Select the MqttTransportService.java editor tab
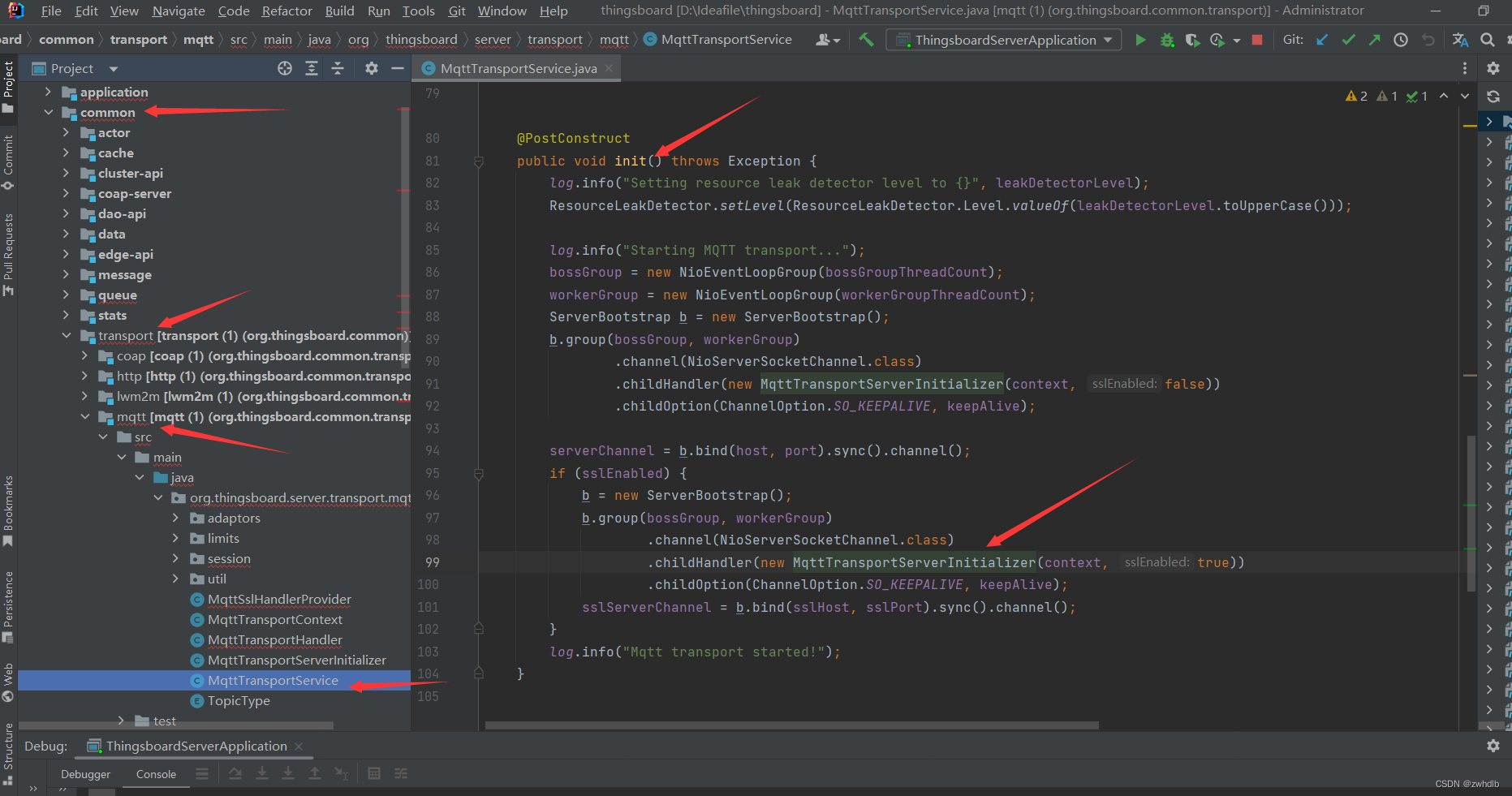 [518, 69]
